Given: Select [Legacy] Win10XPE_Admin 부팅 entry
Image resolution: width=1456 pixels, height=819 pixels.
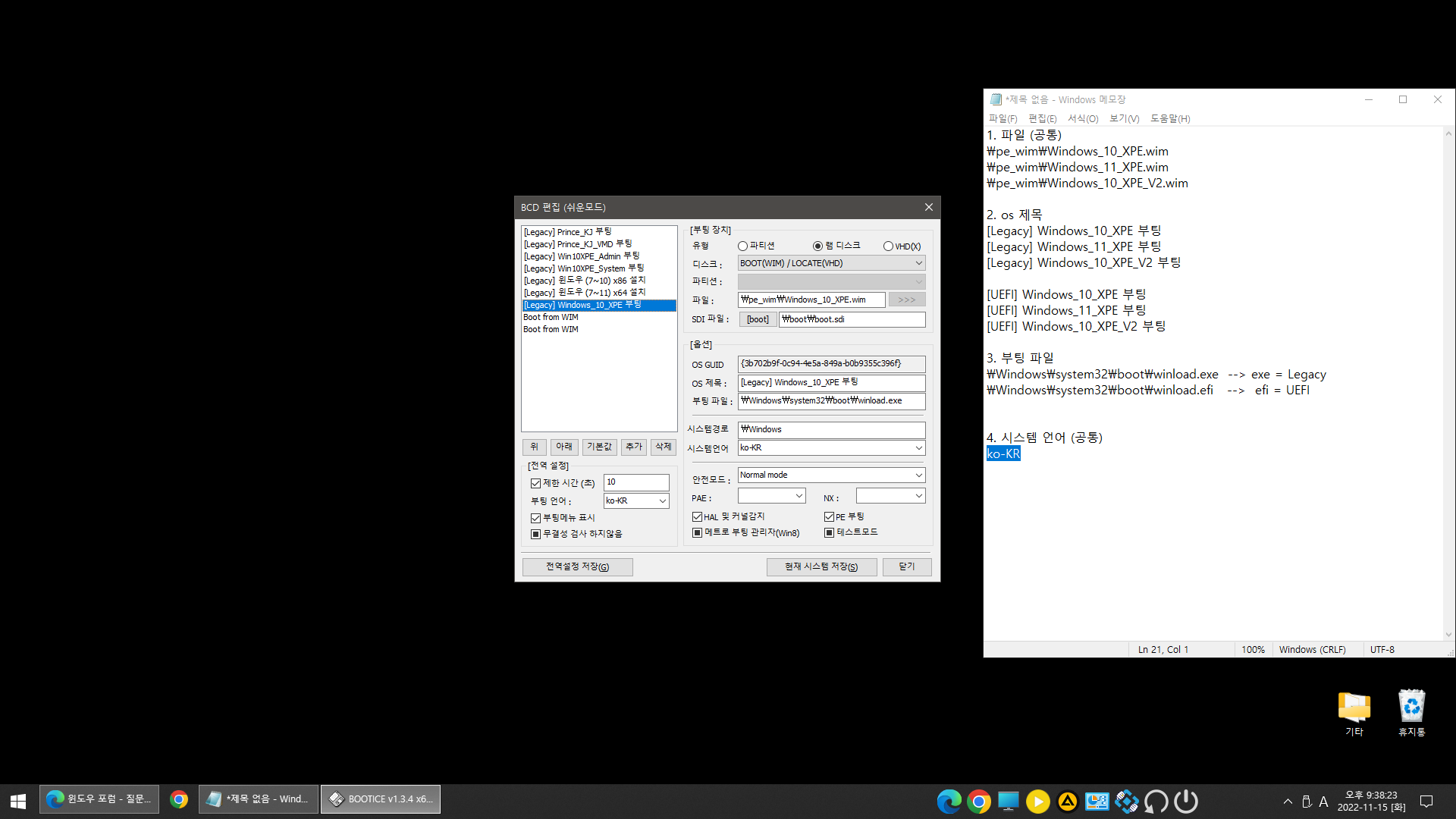Looking at the screenshot, I should pos(599,256).
